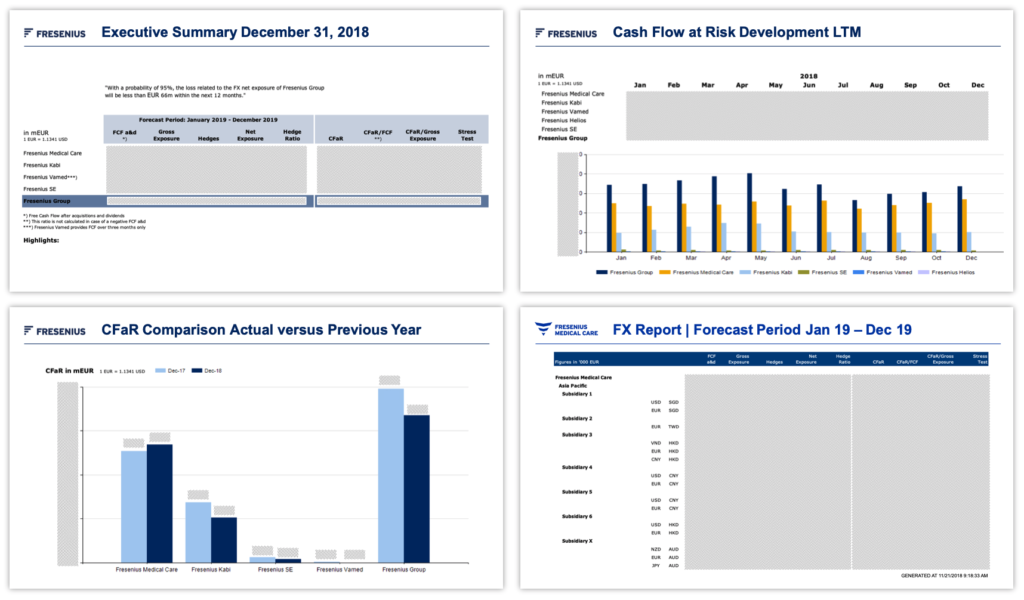Click the tallest May bar in monthly chart

click(x=749, y=212)
